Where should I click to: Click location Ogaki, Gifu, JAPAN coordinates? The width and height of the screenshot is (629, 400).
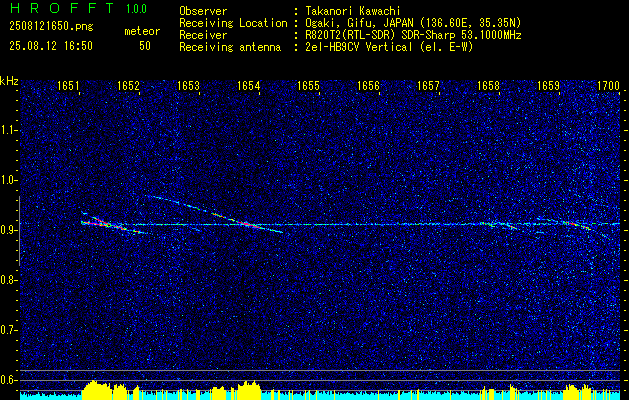click(413, 23)
